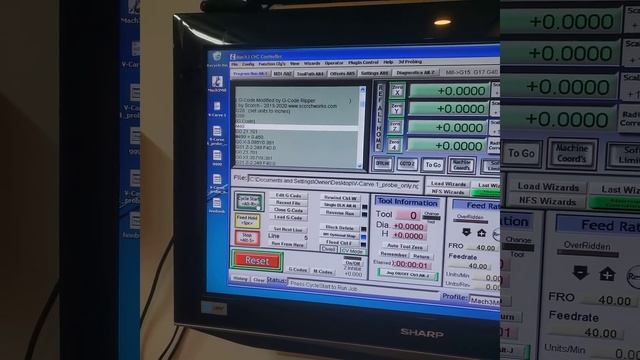The width and height of the screenshot is (640, 360).
Task: Zero the Z axis with Zero Z
Action: point(395,127)
